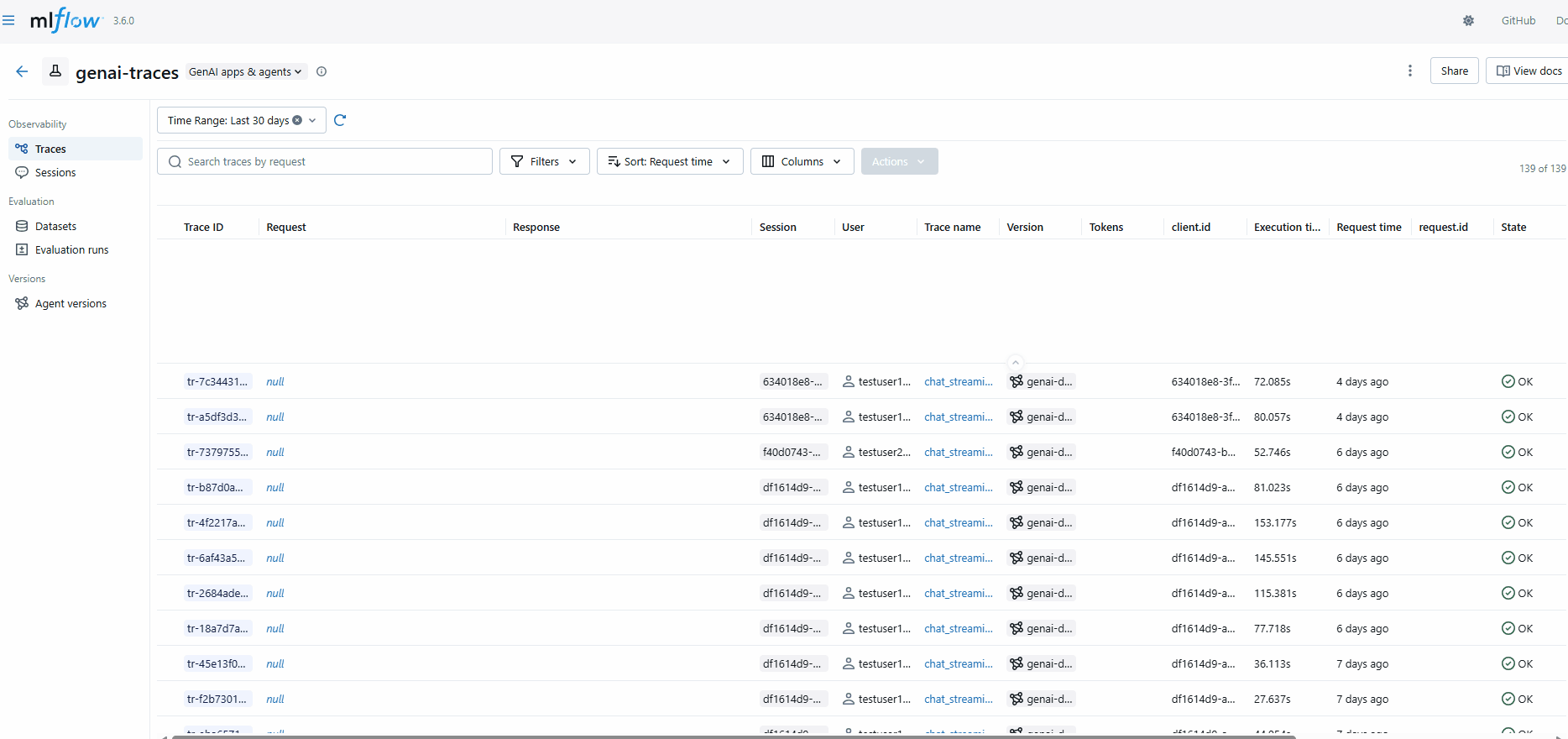Click the null request of tr-2684ade
This screenshot has width=1568, height=739.
pyautogui.click(x=275, y=593)
